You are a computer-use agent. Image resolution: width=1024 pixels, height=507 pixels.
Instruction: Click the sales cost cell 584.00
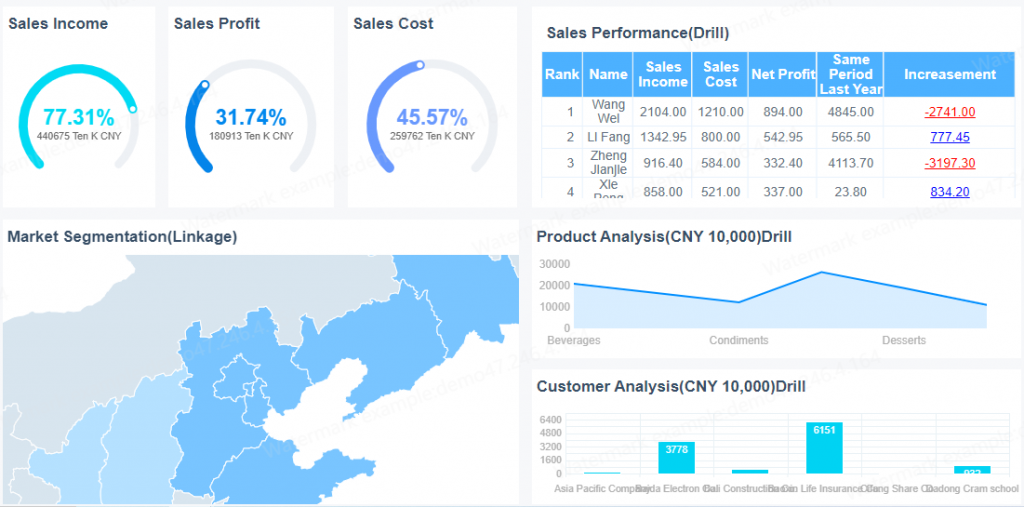pos(720,163)
